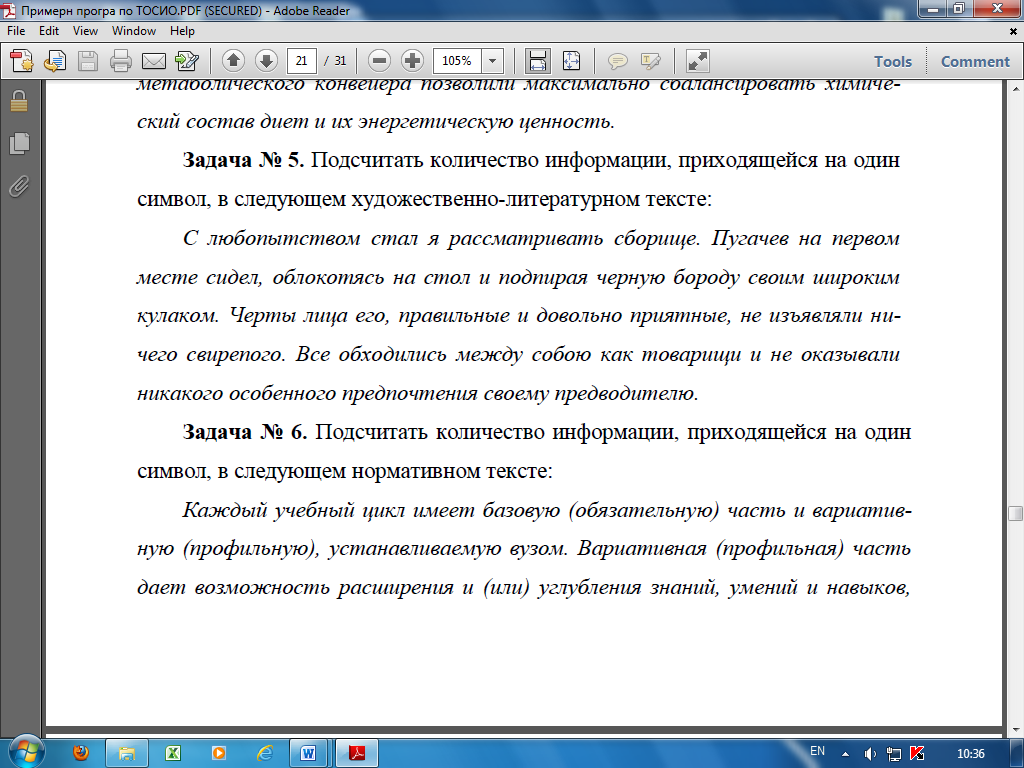Open the Help menu

[x=182, y=31]
